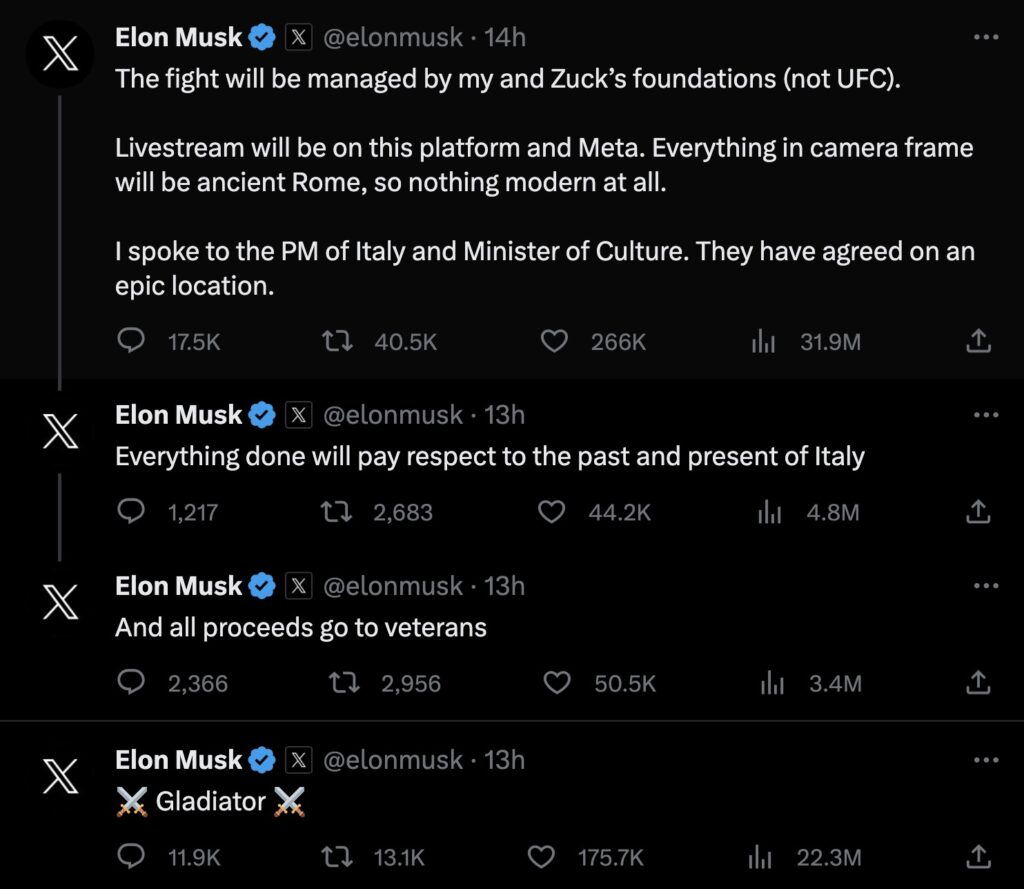This screenshot has height=889, width=1024.
Task: Repost the tweet with 2,683 reposts
Action: click(337, 512)
